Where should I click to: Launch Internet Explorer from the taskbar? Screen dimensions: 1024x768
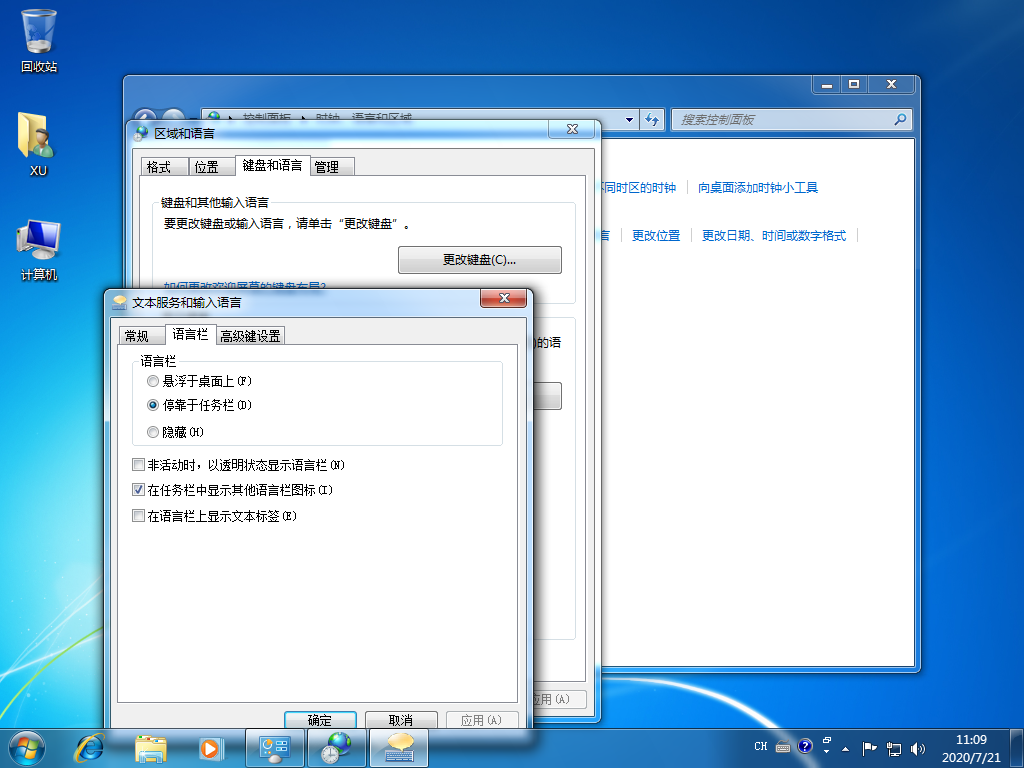(x=91, y=746)
